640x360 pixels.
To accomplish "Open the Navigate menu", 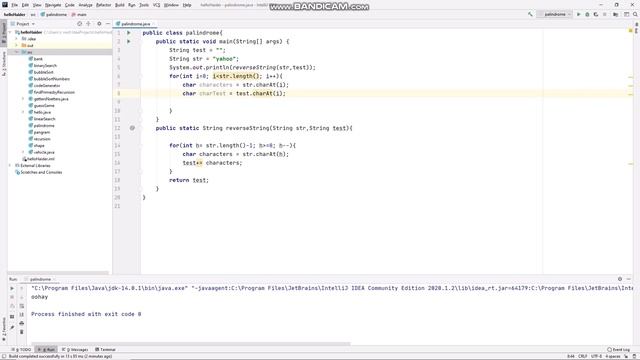I will (53, 5).
